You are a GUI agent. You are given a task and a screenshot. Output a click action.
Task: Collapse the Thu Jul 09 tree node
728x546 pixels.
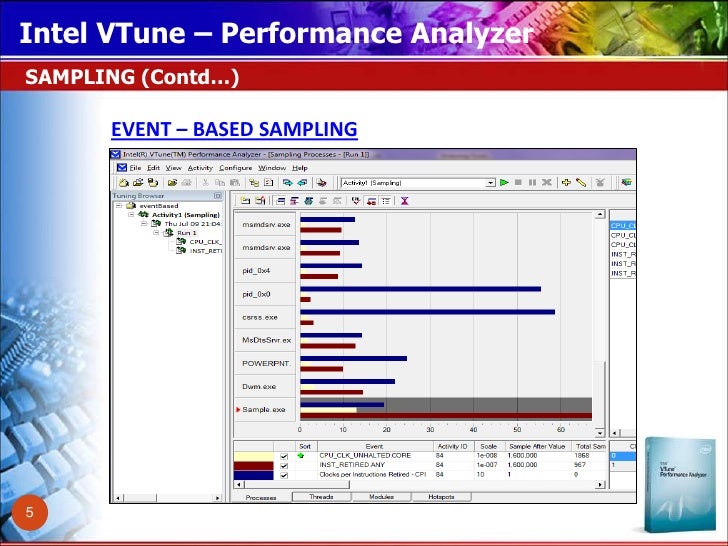click(x=144, y=223)
